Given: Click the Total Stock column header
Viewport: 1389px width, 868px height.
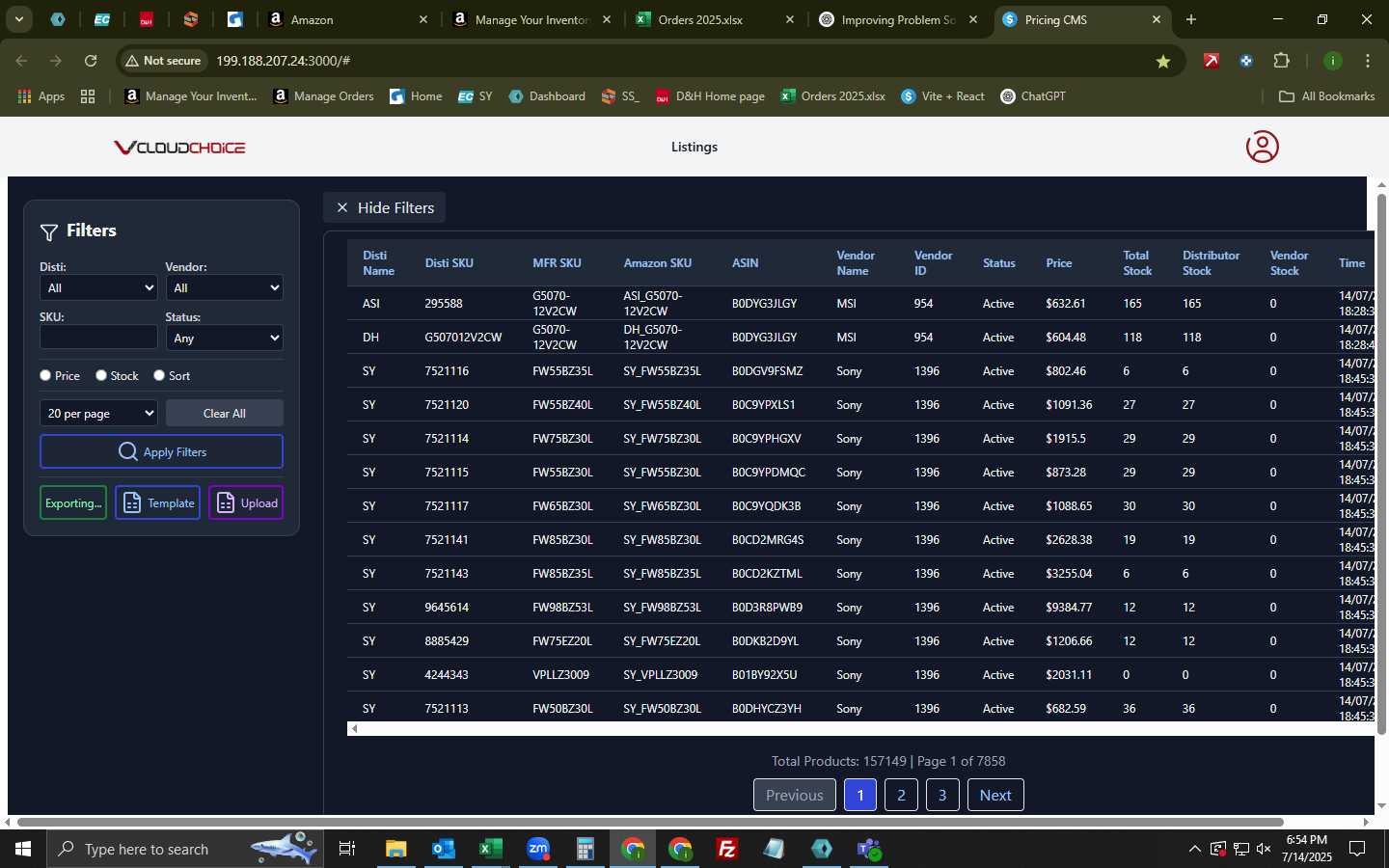Looking at the screenshot, I should pyautogui.click(x=1137, y=263).
